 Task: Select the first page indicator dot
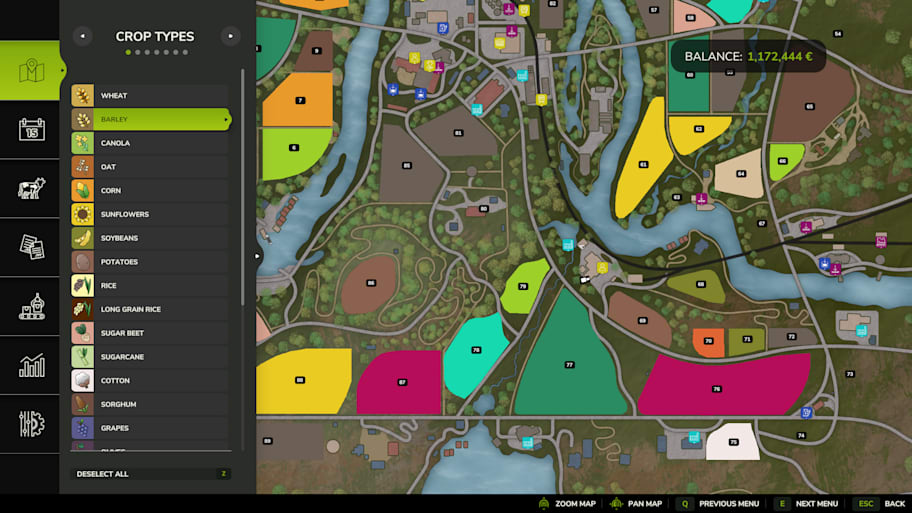point(129,52)
